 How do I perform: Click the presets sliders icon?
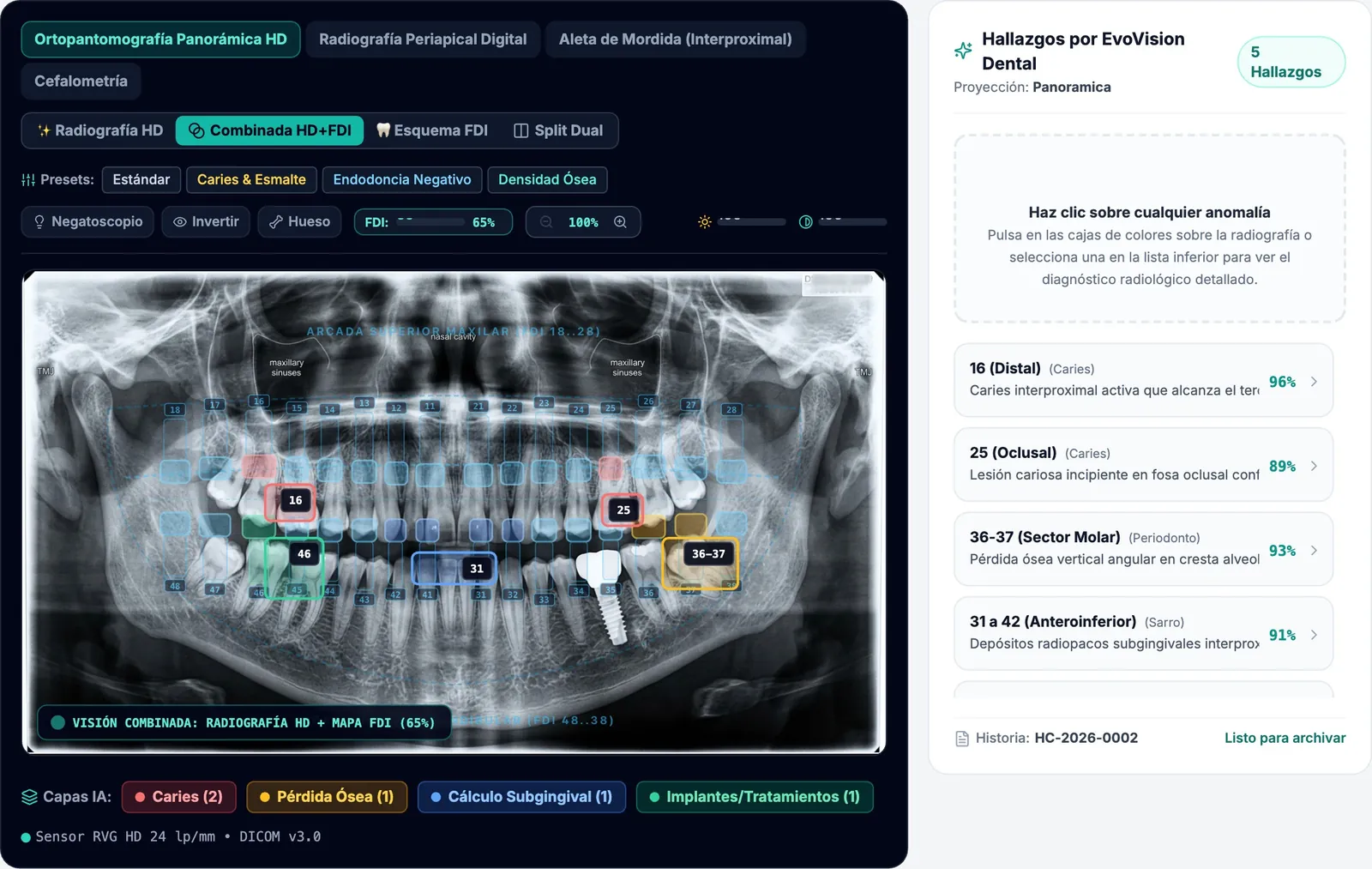coord(28,180)
